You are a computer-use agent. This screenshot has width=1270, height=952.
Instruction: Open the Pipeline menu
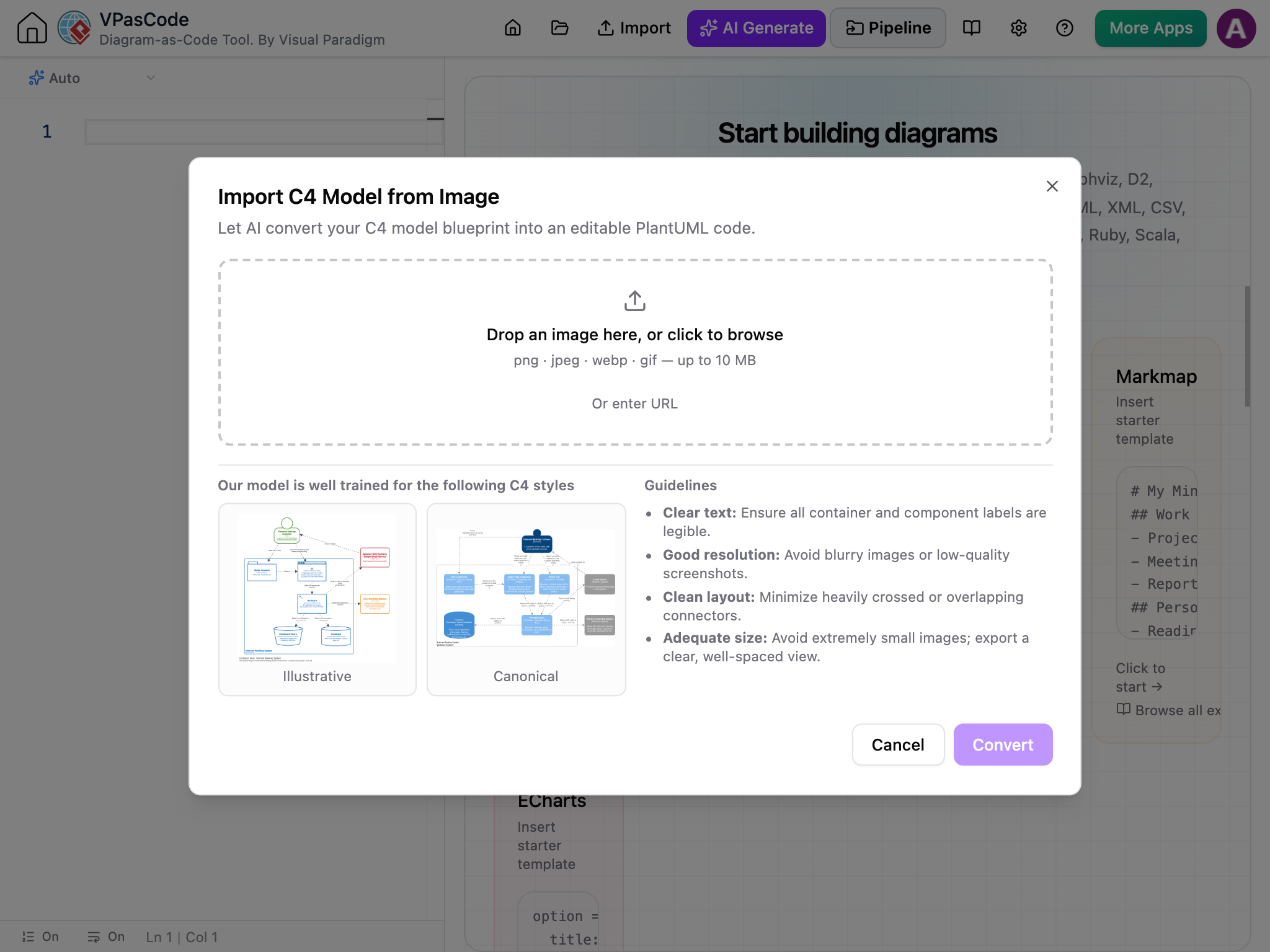(x=888, y=28)
